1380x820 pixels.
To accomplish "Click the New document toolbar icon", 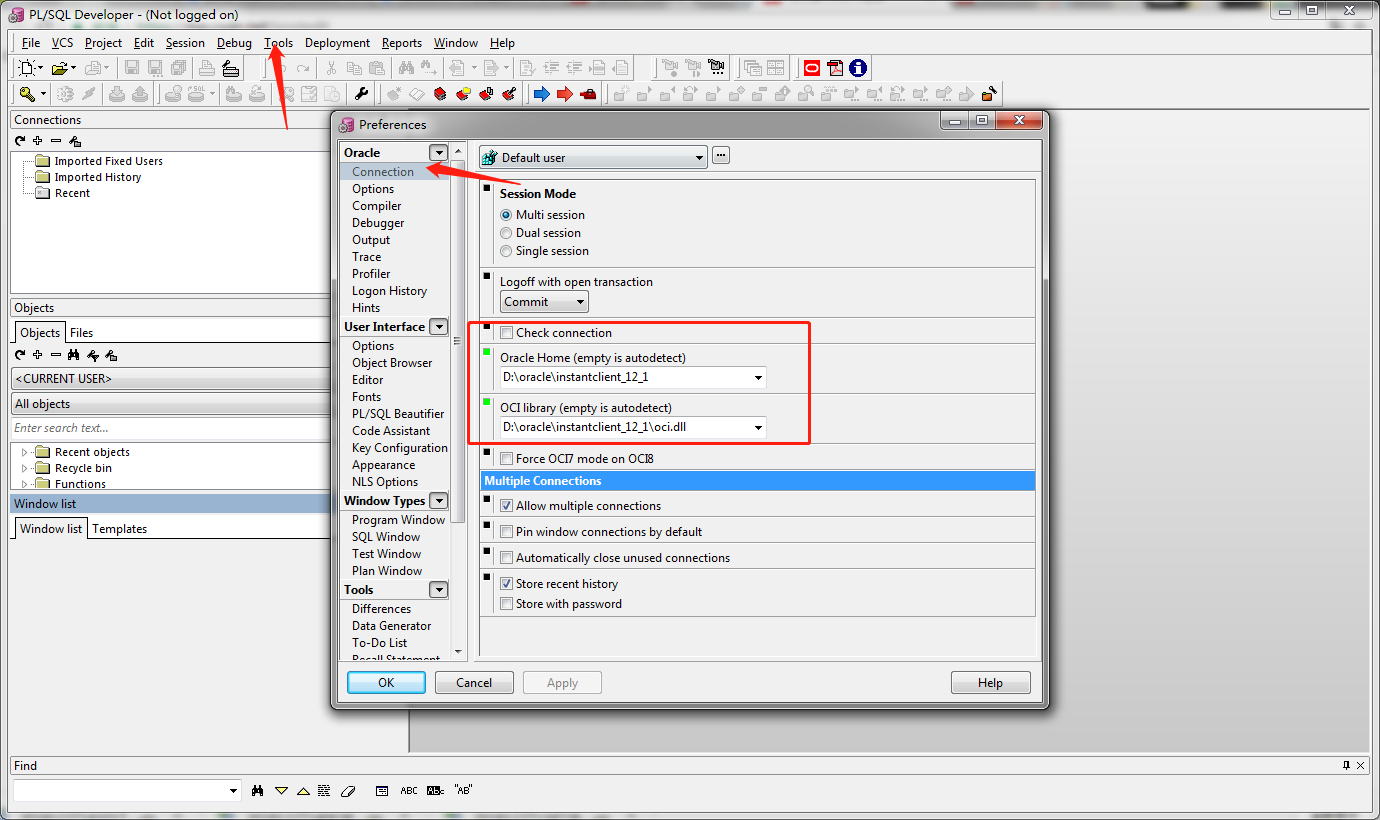I will click(26, 68).
